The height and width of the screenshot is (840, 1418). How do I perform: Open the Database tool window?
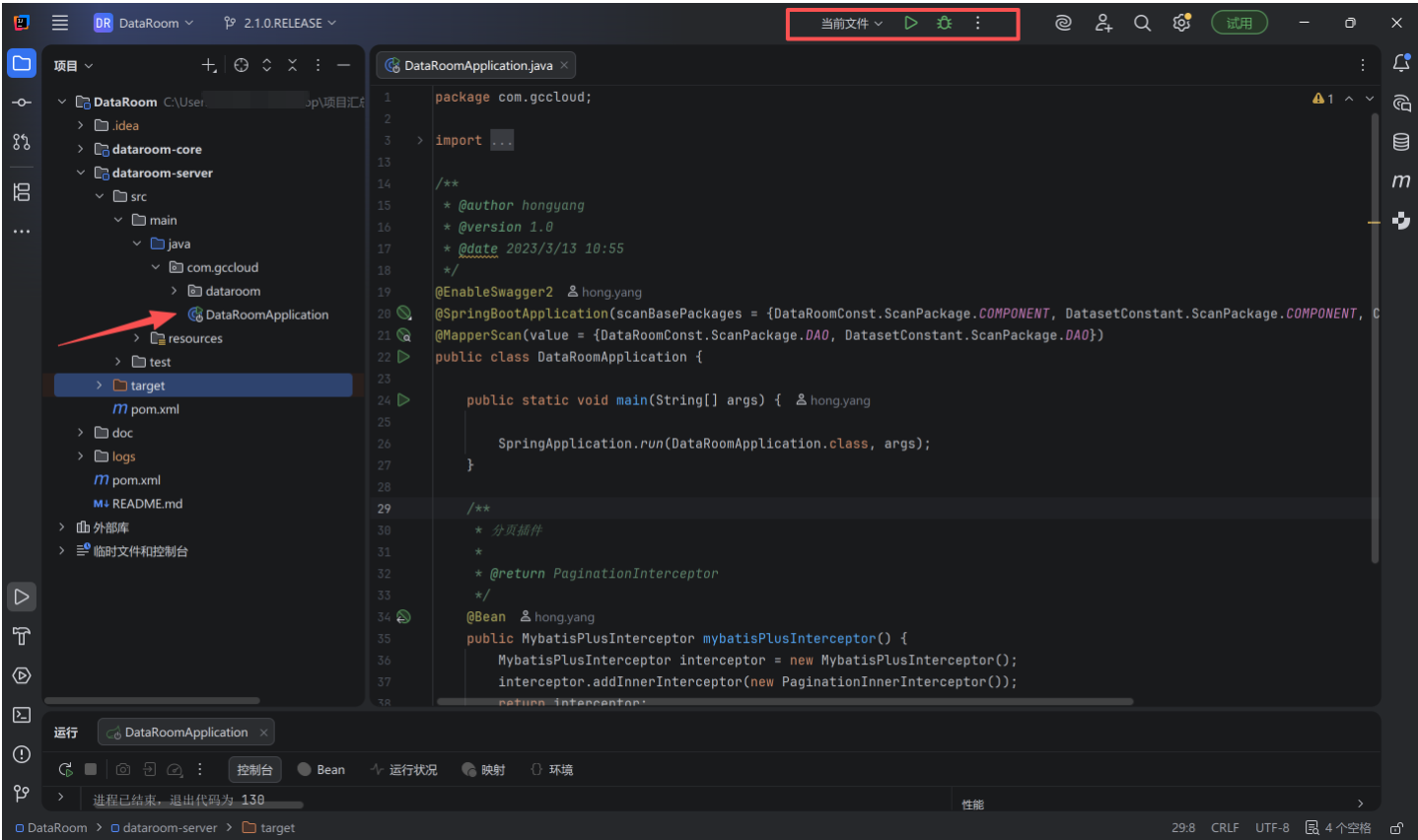tap(1400, 142)
